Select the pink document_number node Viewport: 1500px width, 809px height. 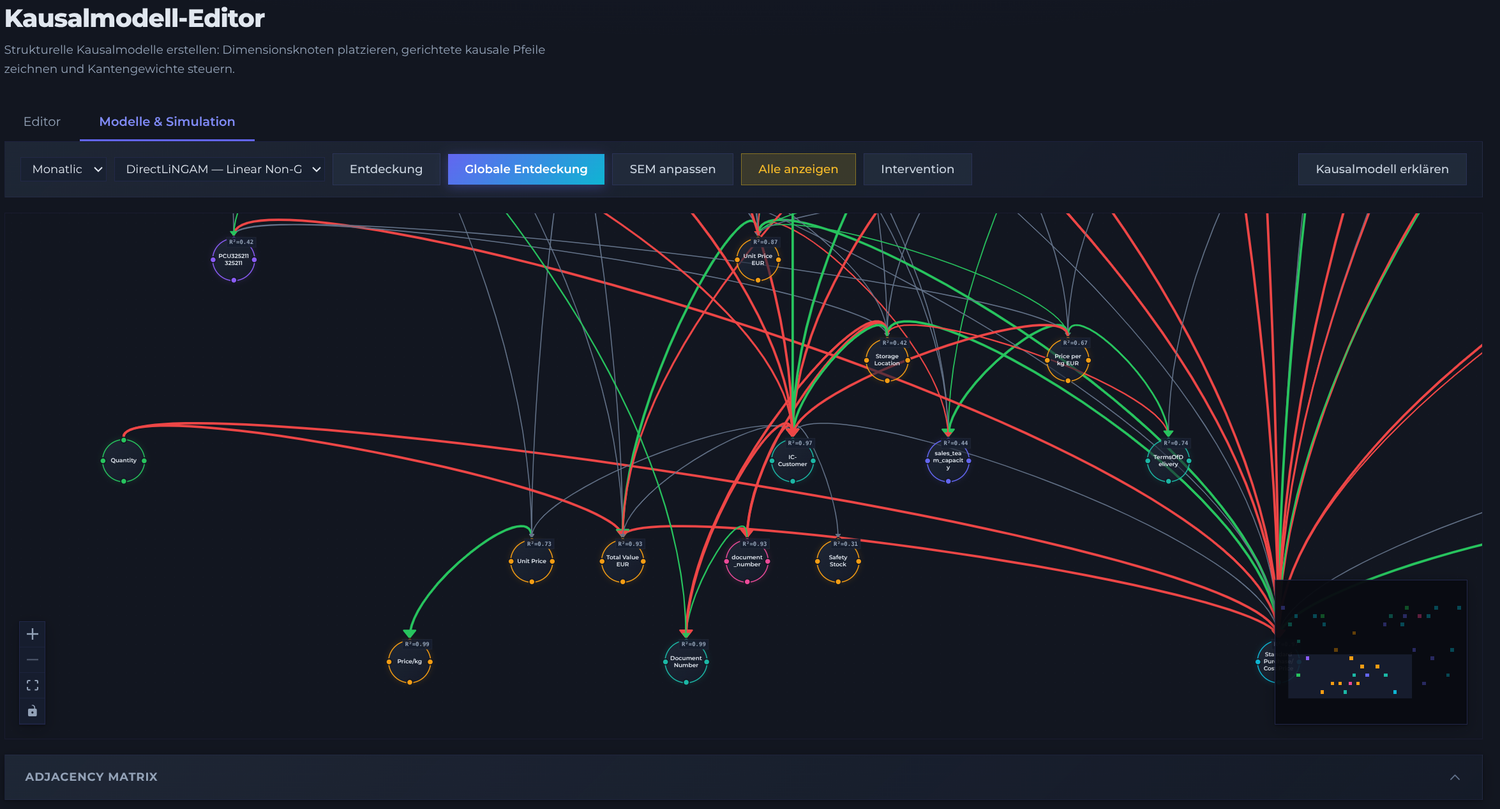click(x=747, y=561)
